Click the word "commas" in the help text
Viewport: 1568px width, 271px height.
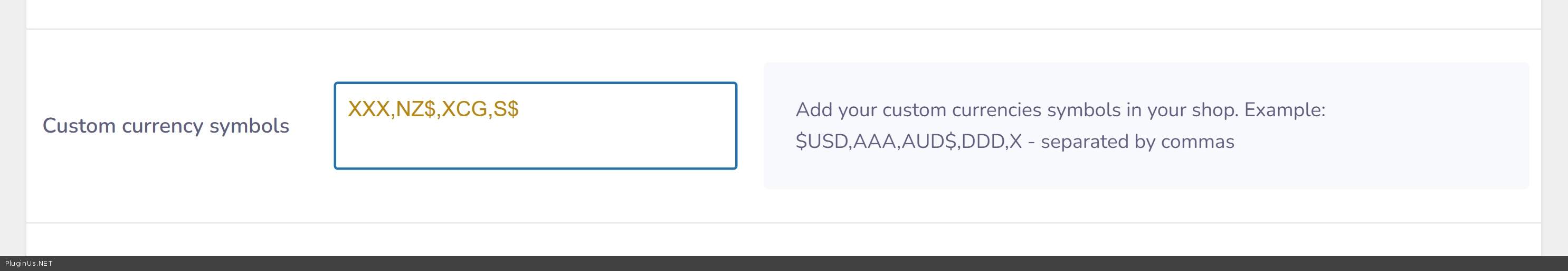(1198, 142)
